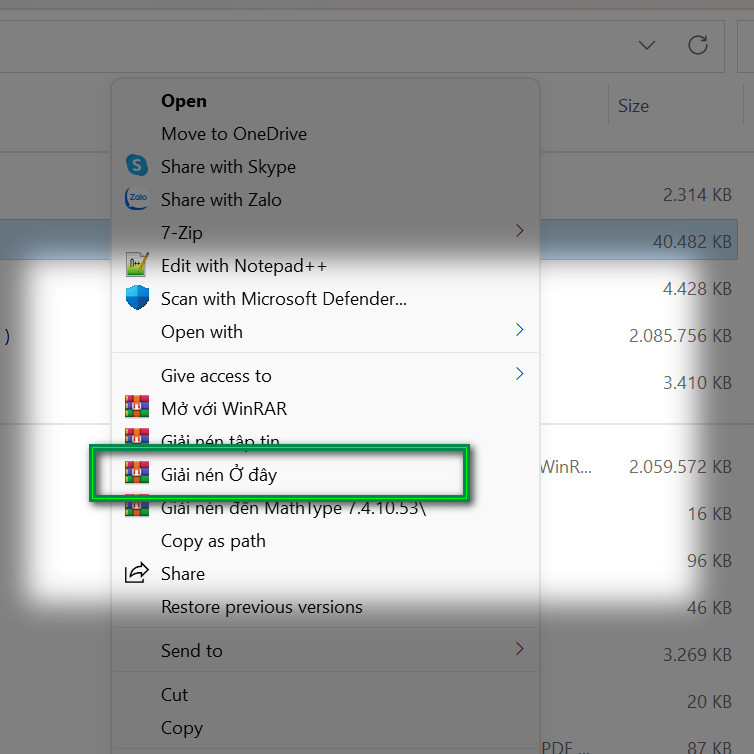Click the Zalo icon beside Share with Zalo
Image resolution: width=754 pixels, height=754 pixels.
coord(137,199)
